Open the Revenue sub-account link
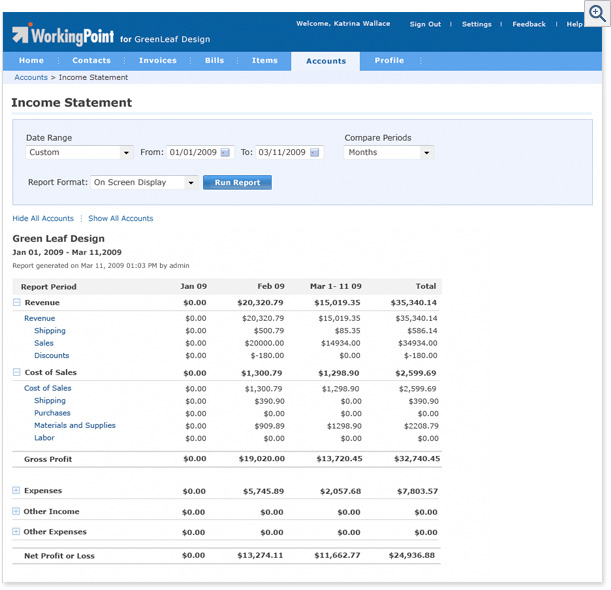The height and width of the screenshot is (590, 611). pyautogui.click(x=39, y=318)
